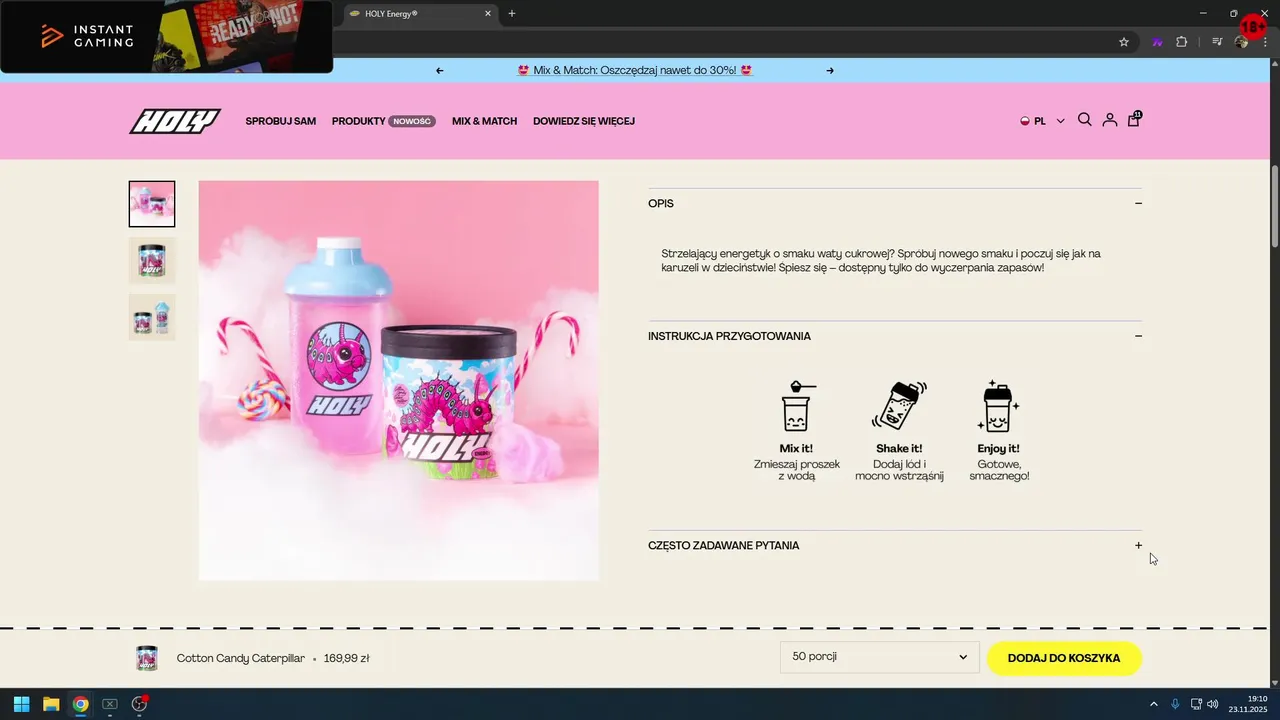Open Chrome three-dot menu

1264,42
